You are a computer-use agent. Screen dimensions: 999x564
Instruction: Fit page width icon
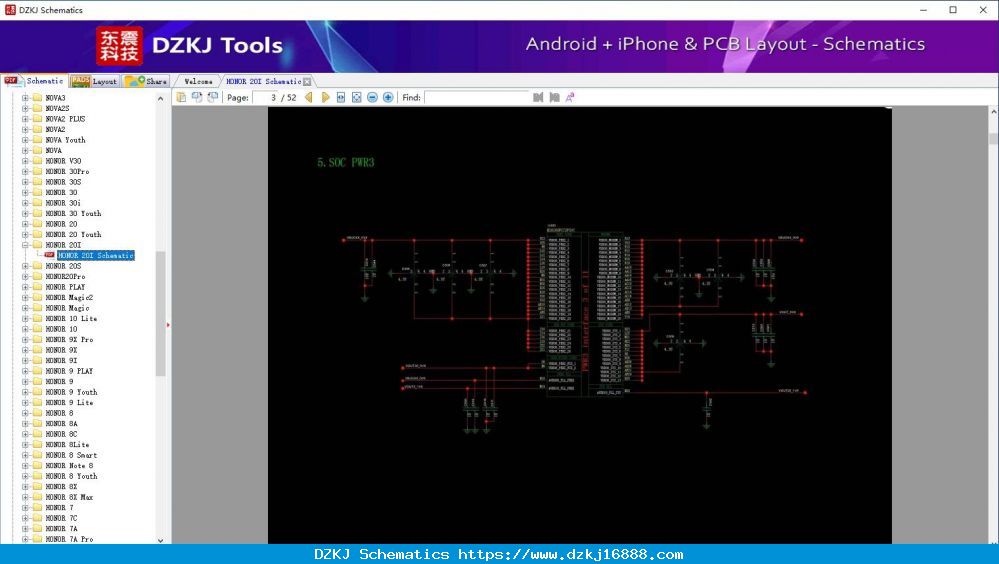(x=341, y=97)
